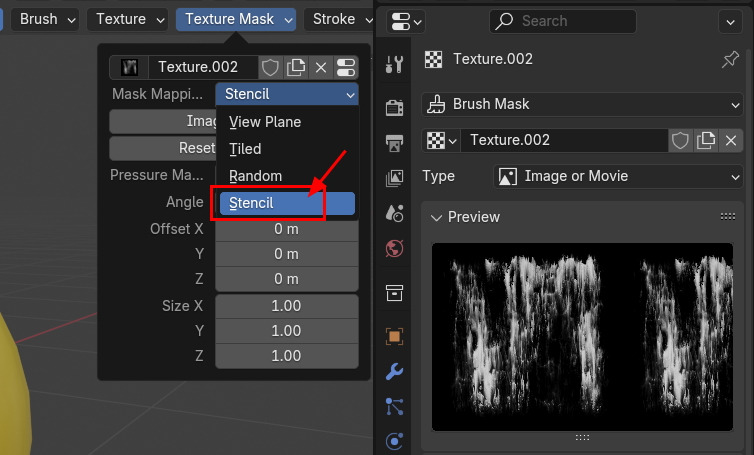Open the Mask Mapping Stencil dropdown
Image resolution: width=754 pixels, height=455 pixels.
tap(287, 94)
